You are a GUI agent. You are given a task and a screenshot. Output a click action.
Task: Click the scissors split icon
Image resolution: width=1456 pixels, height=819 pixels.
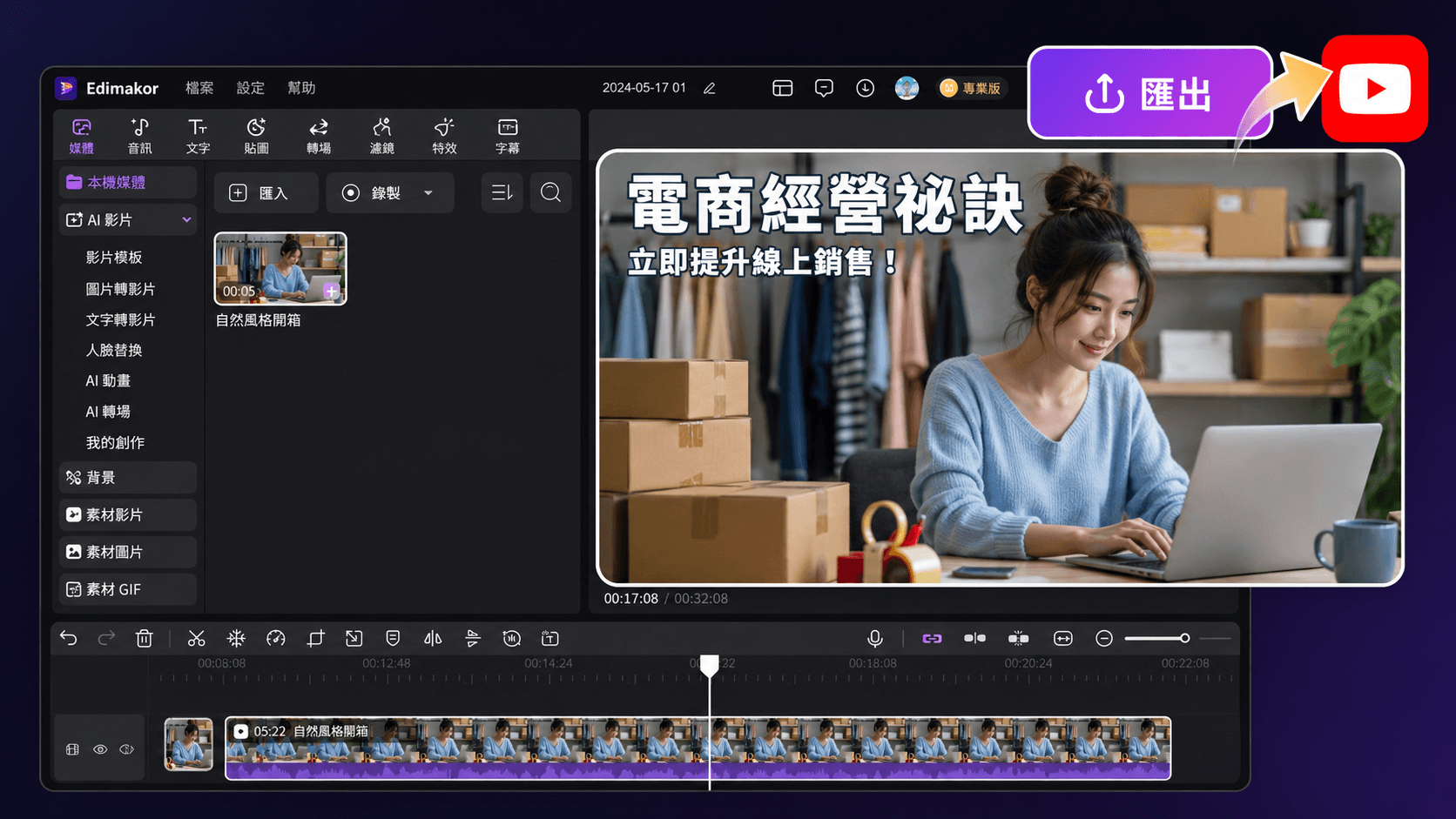[196, 639]
